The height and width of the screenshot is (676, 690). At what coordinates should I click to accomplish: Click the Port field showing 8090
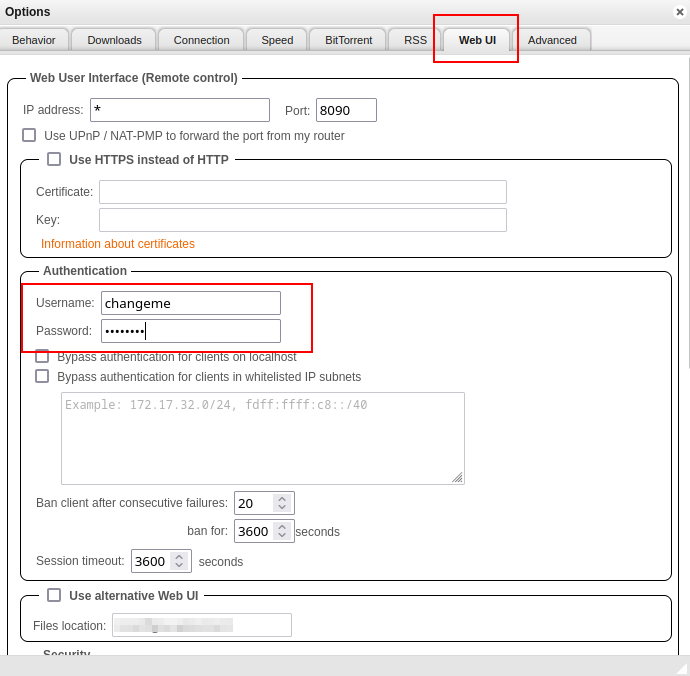(346, 110)
